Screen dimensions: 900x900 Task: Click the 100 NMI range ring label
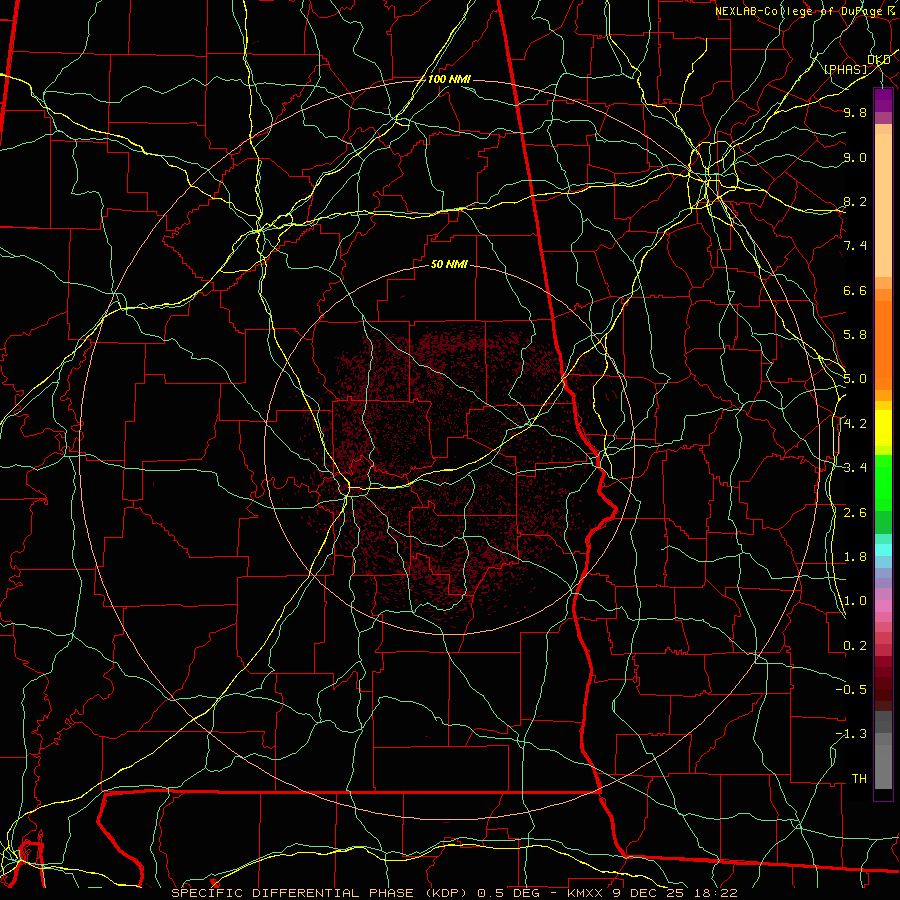(x=449, y=79)
